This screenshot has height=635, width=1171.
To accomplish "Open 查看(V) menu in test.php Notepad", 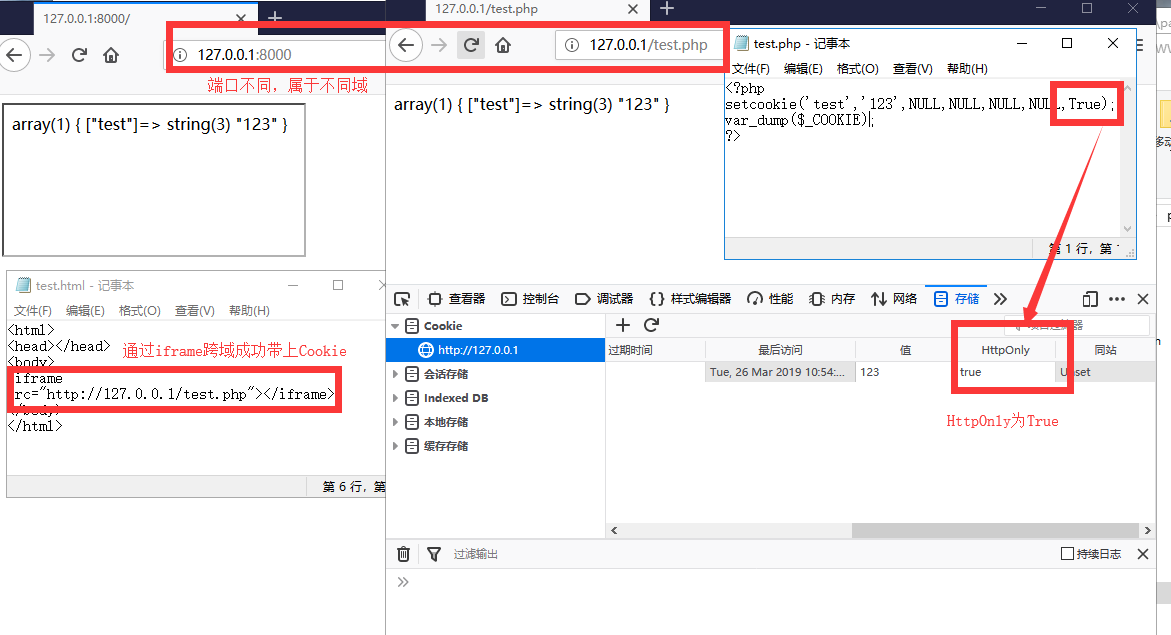I will tap(913, 69).
